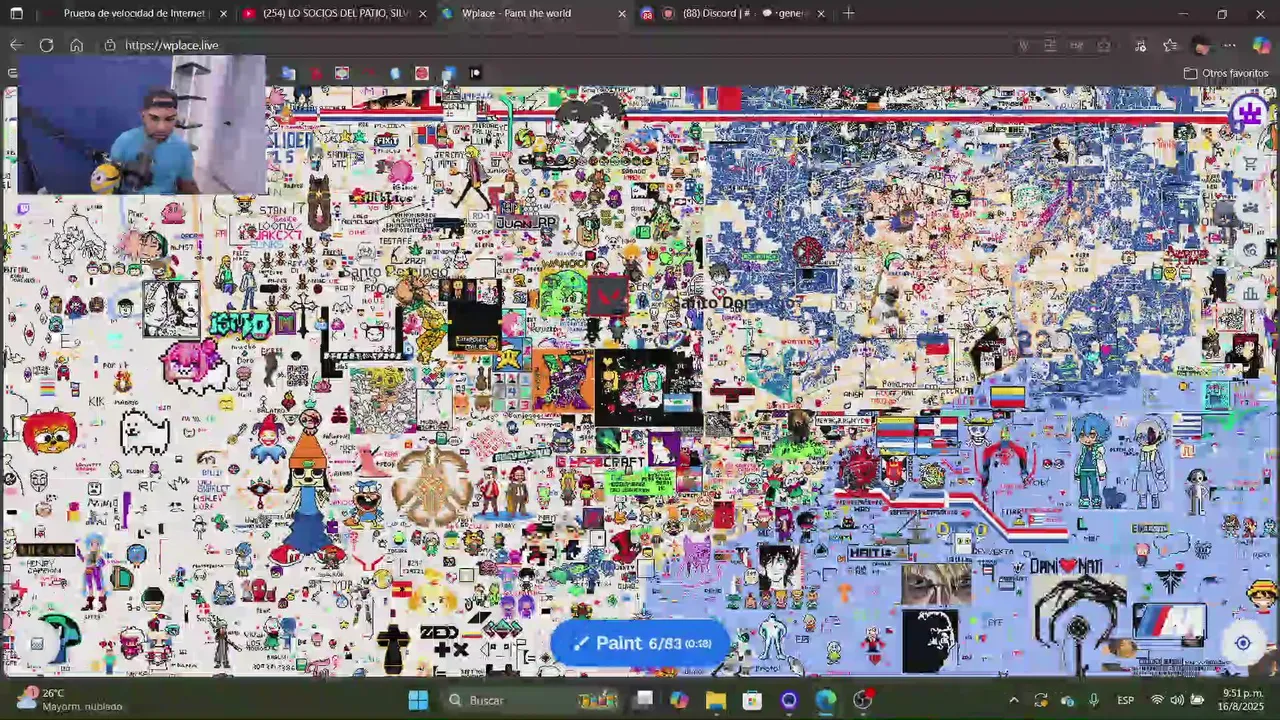Open the browser profile avatar
The height and width of the screenshot is (720, 1280).
(x=1201, y=45)
